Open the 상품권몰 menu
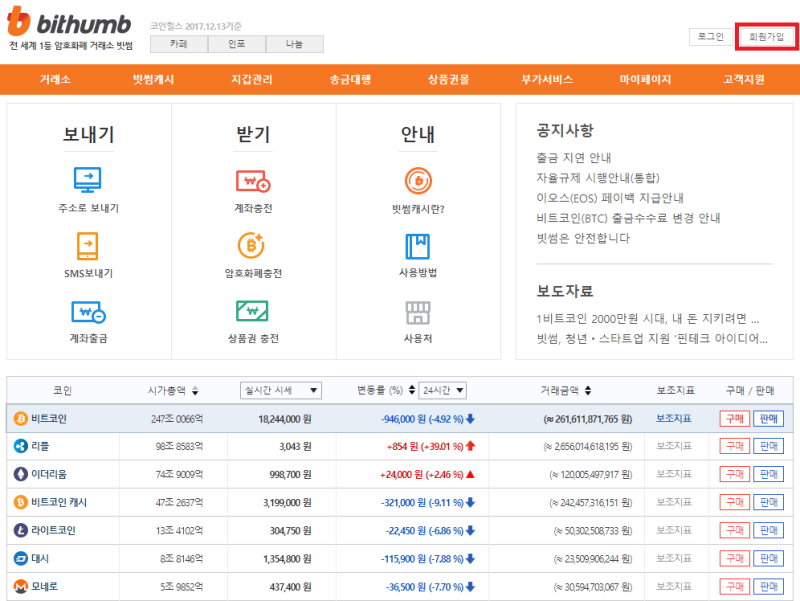The image size is (800, 601). 448,80
